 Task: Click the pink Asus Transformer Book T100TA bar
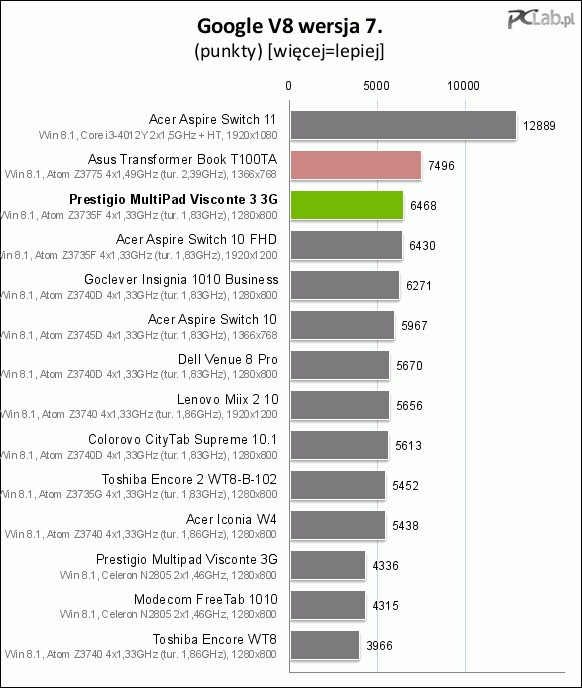point(356,165)
